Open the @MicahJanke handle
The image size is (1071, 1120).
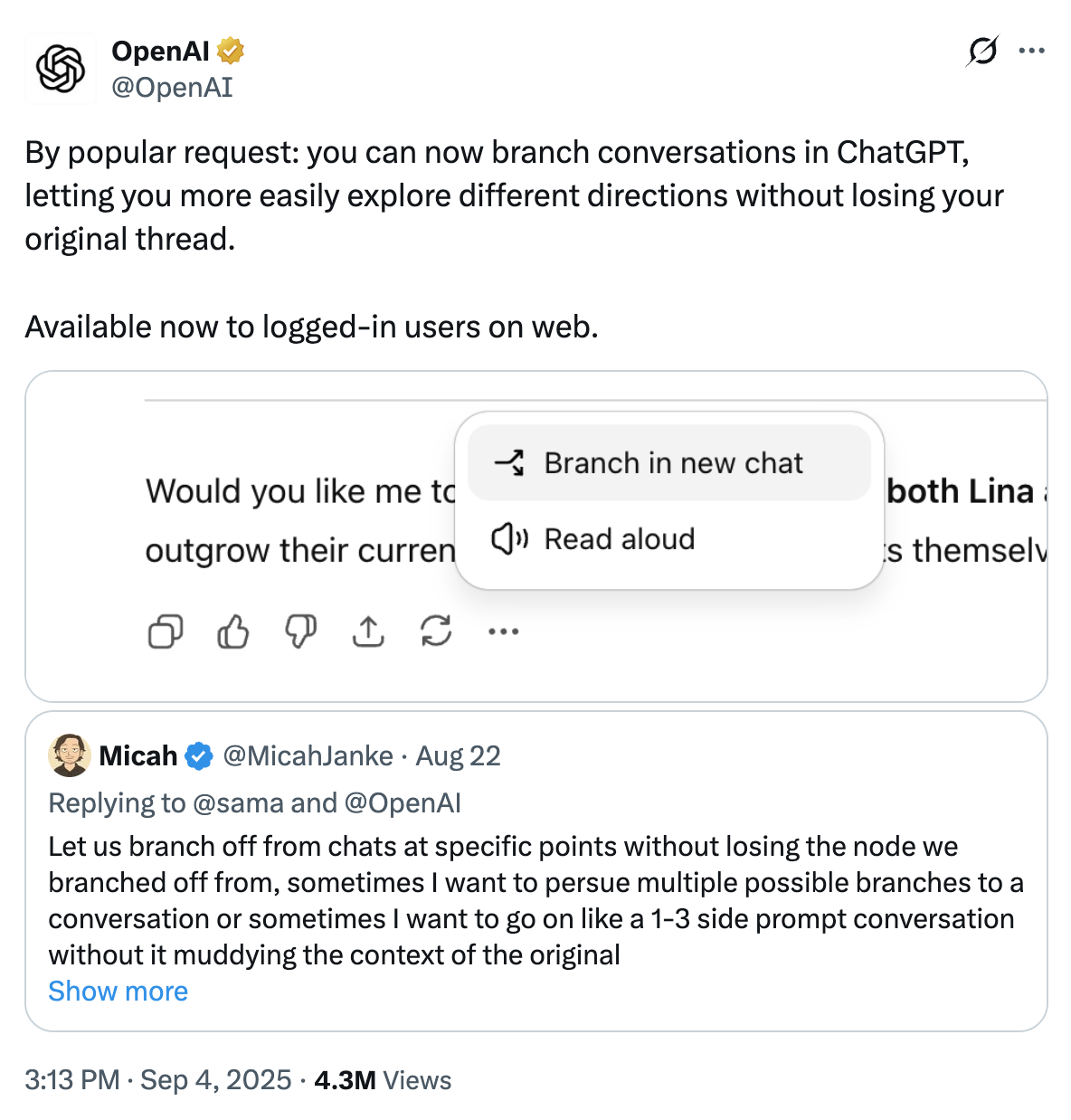click(308, 755)
